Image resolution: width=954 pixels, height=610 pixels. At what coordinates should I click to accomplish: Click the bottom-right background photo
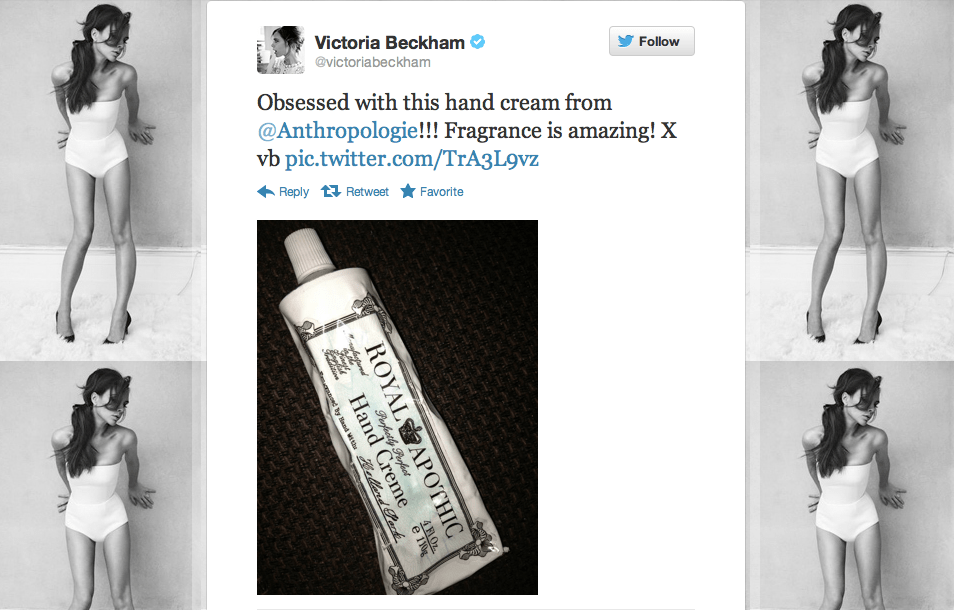850,485
